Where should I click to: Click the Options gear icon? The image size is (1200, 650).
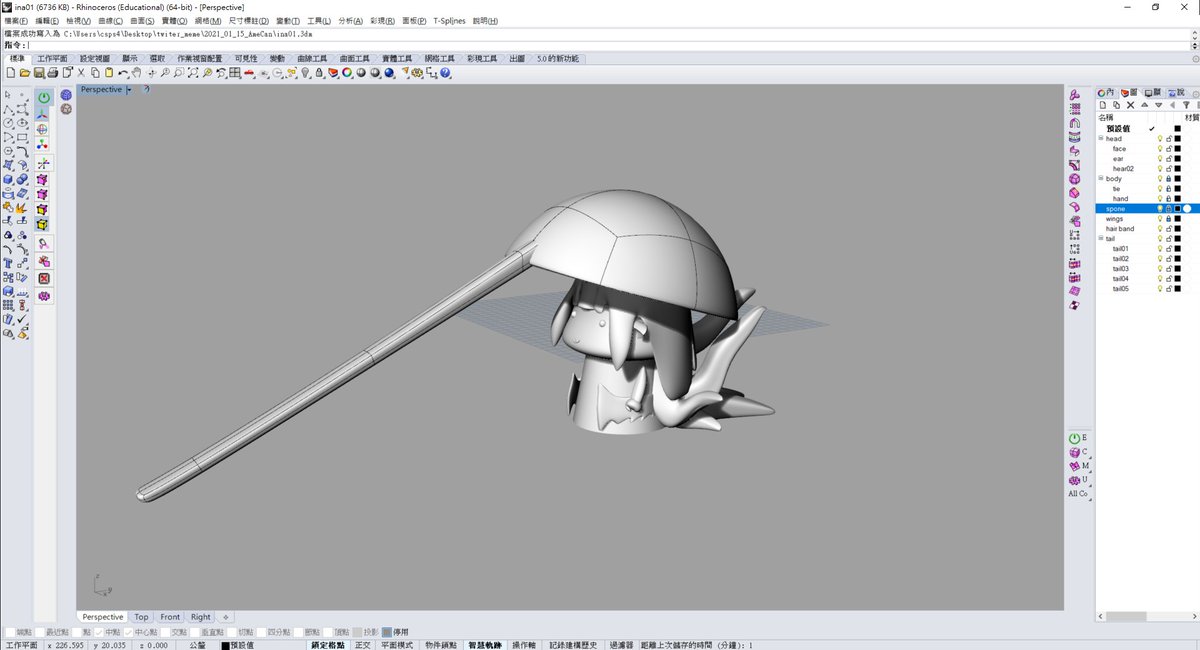[x=417, y=73]
